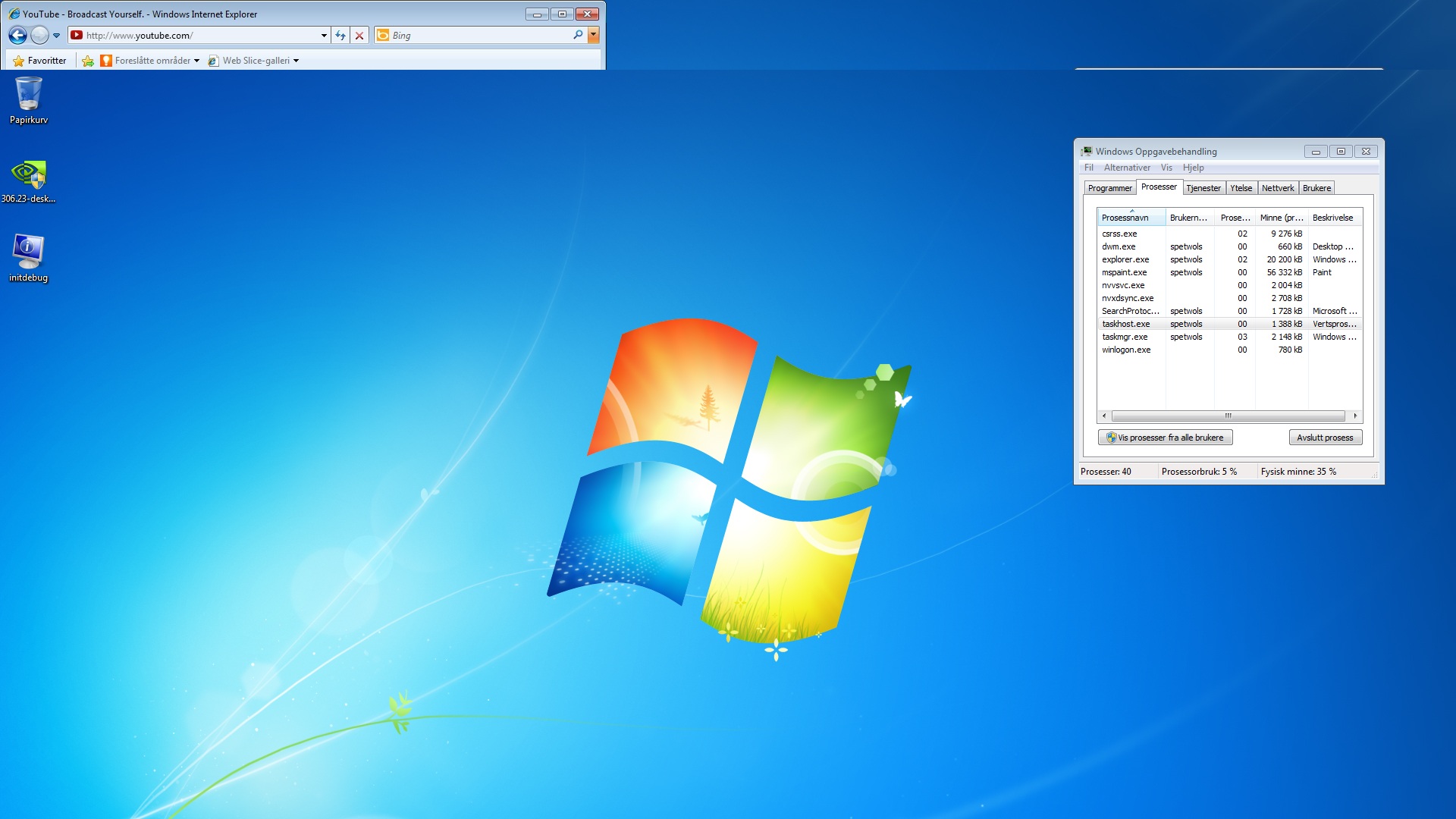The width and height of the screenshot is (1456, 819).
Task: Expand the address bar URL history dropdown
Action: (324, 35)
